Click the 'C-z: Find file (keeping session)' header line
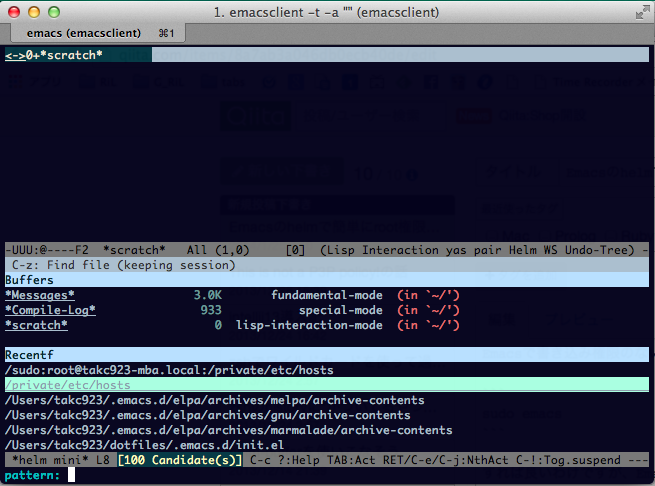This screenshot has width=655, height=486. tap(327, 265)
